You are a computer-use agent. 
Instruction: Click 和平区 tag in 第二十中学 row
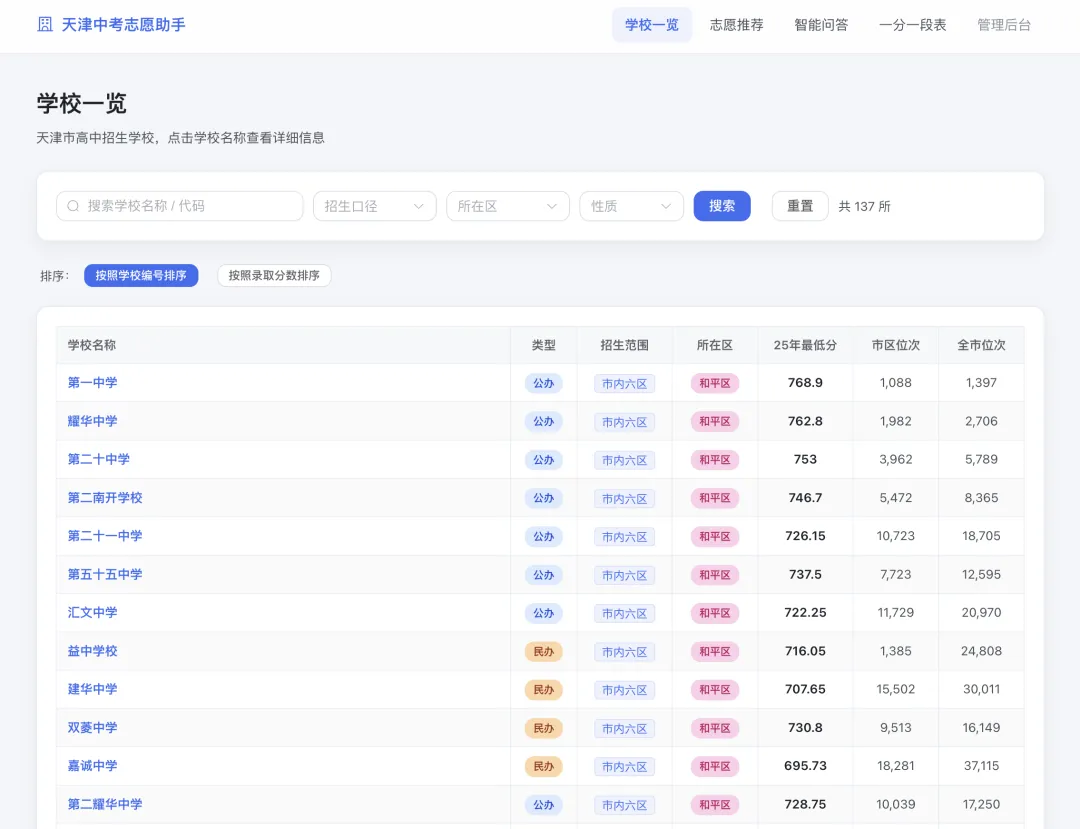pyautogui.click(x=714, y=460)
